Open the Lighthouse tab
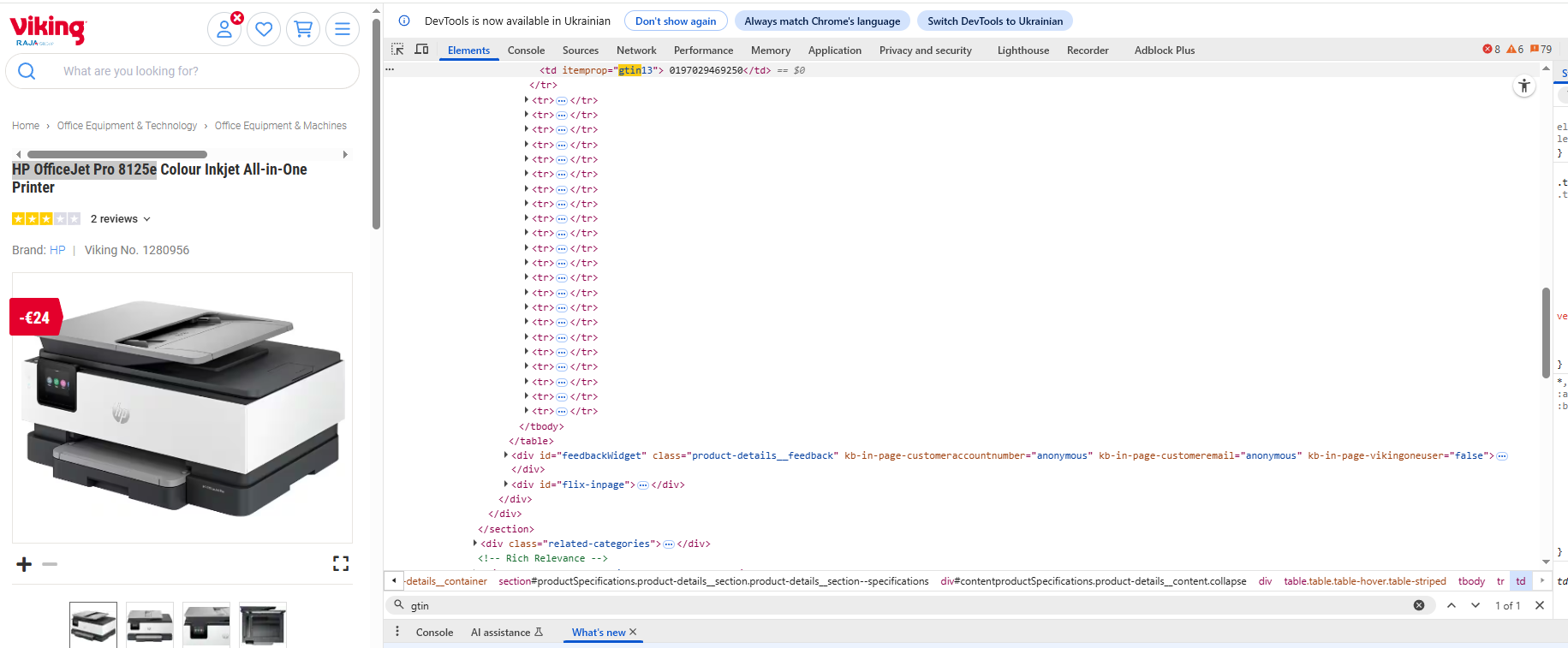The image size is (1568, 648). [1023, 51]
